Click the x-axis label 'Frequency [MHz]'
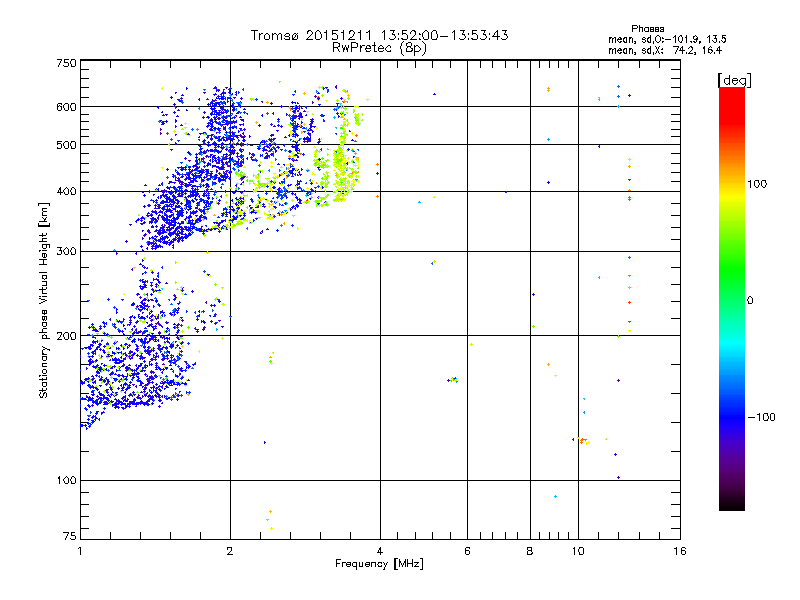Image resolution: width=800 pixels, height=600 pixels. tap(379, 564)
